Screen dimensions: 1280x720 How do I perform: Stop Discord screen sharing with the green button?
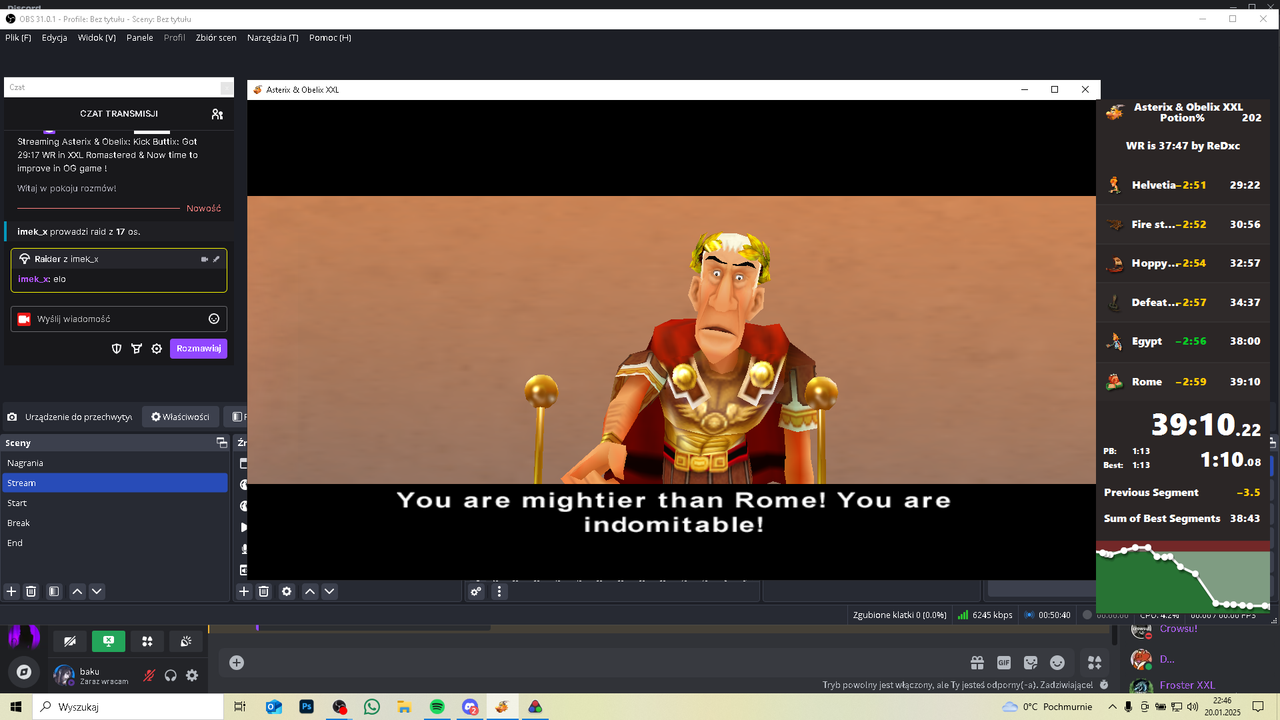[x=108, y=642]
